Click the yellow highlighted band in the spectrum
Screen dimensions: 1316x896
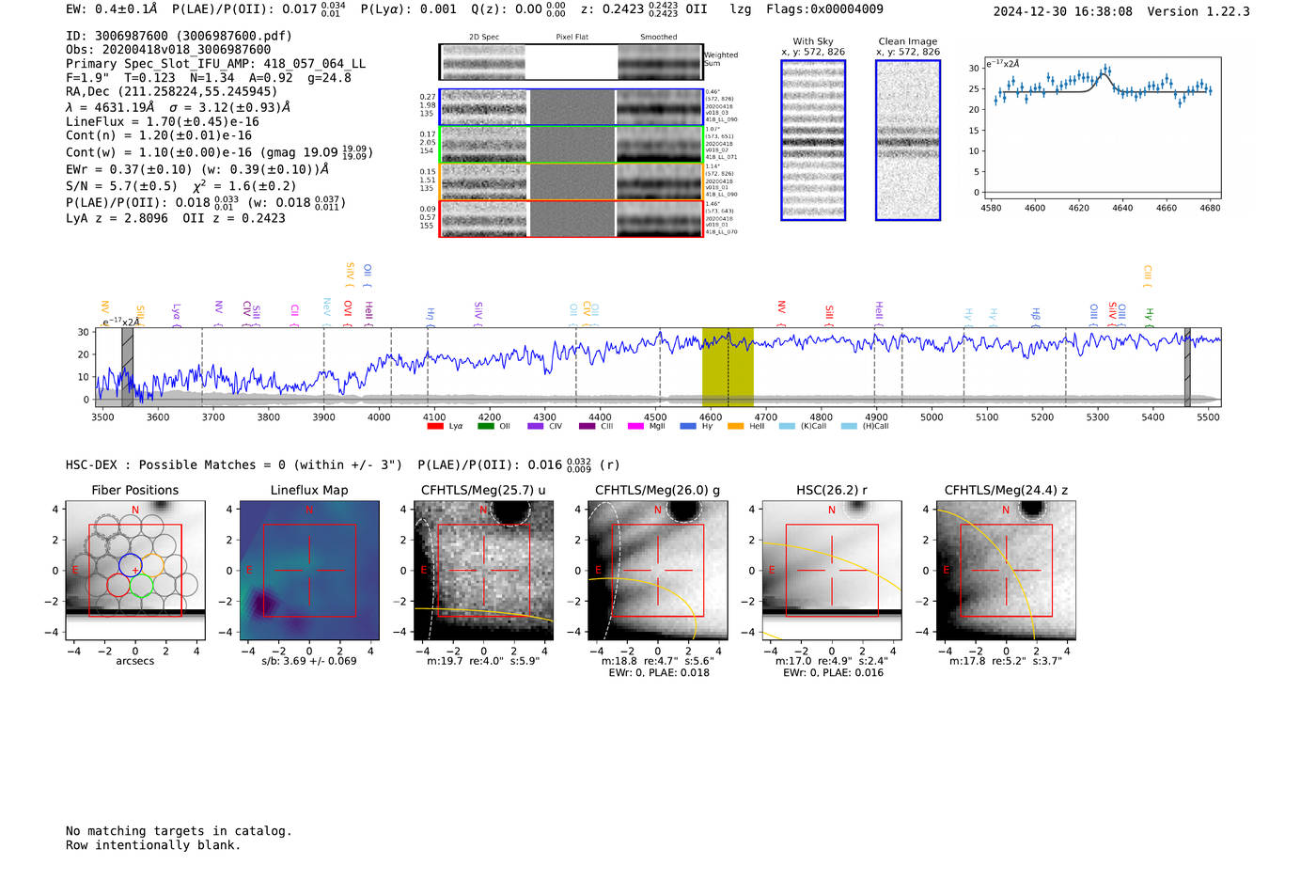[x=728, y=367]
